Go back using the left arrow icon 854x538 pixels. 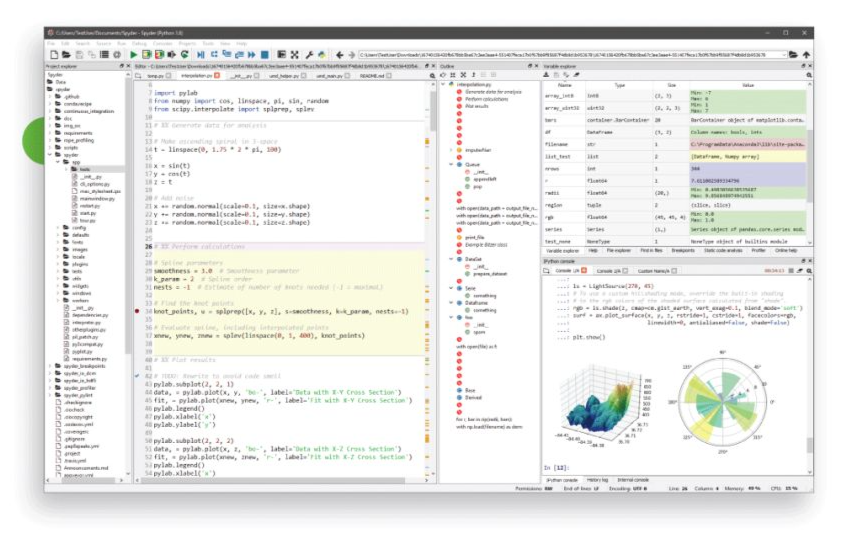coord(339,55)
